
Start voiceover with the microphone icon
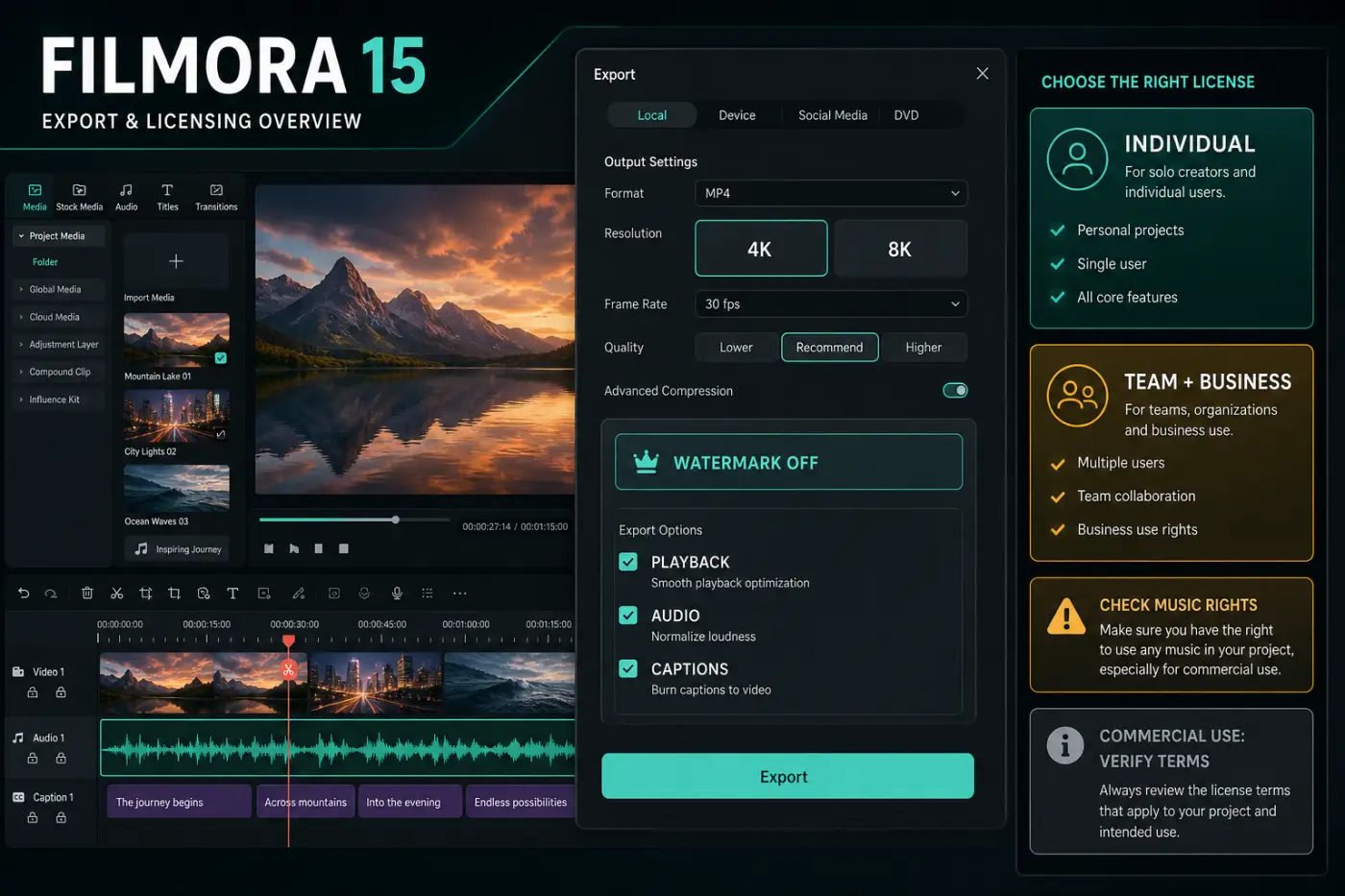(397, 593)
